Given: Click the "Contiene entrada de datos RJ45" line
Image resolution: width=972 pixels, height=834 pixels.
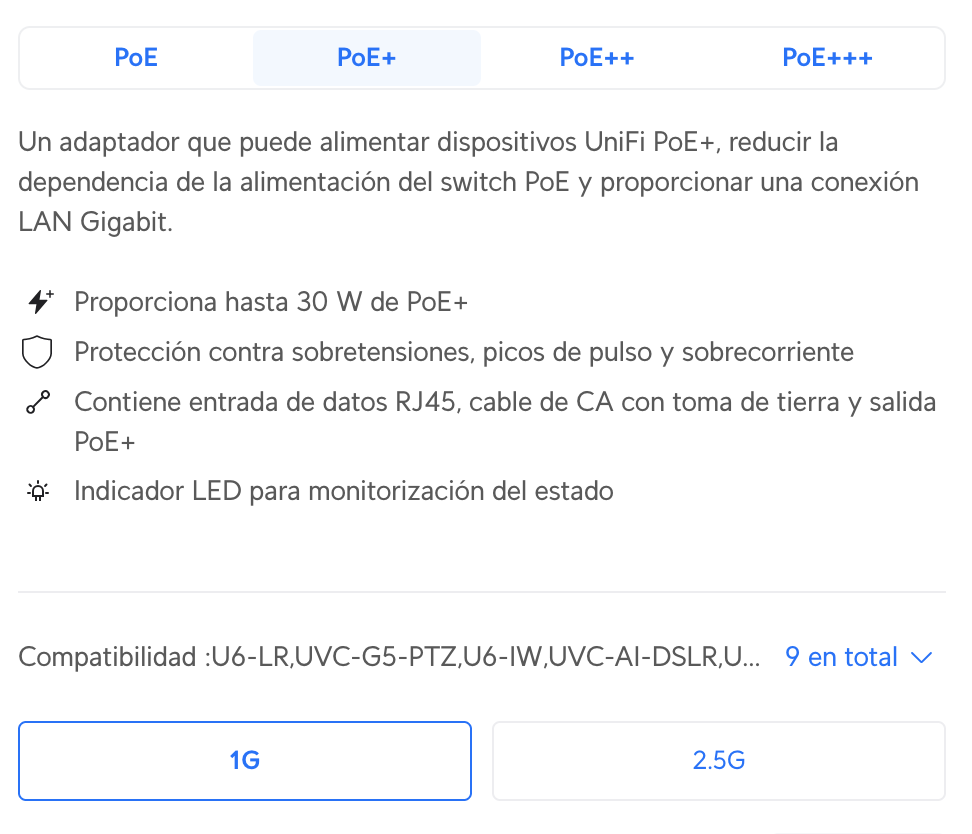Looking at the screenshot, I should (x=505, y=403).
